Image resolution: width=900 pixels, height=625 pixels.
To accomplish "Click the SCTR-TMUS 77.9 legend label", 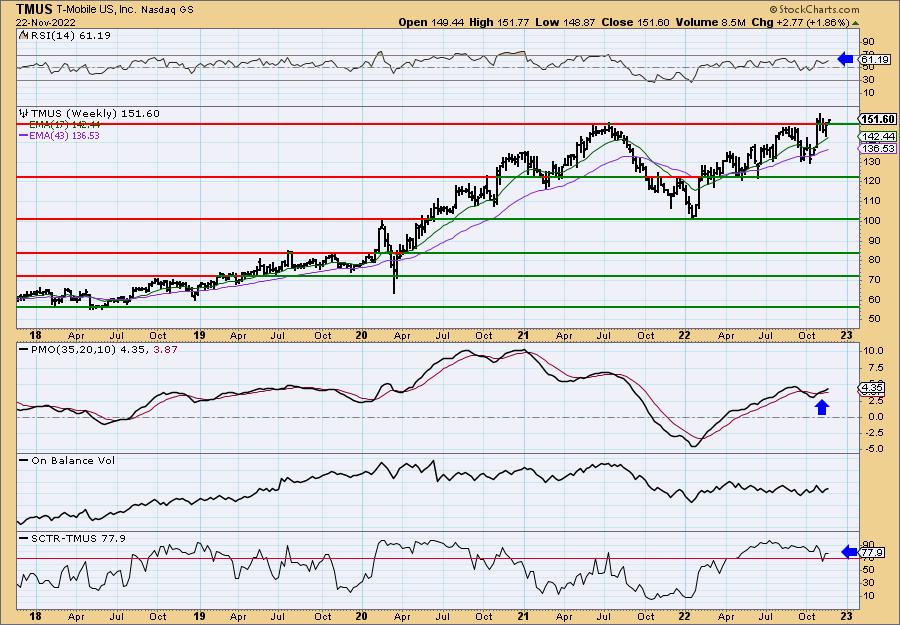I will click(78, 538).
